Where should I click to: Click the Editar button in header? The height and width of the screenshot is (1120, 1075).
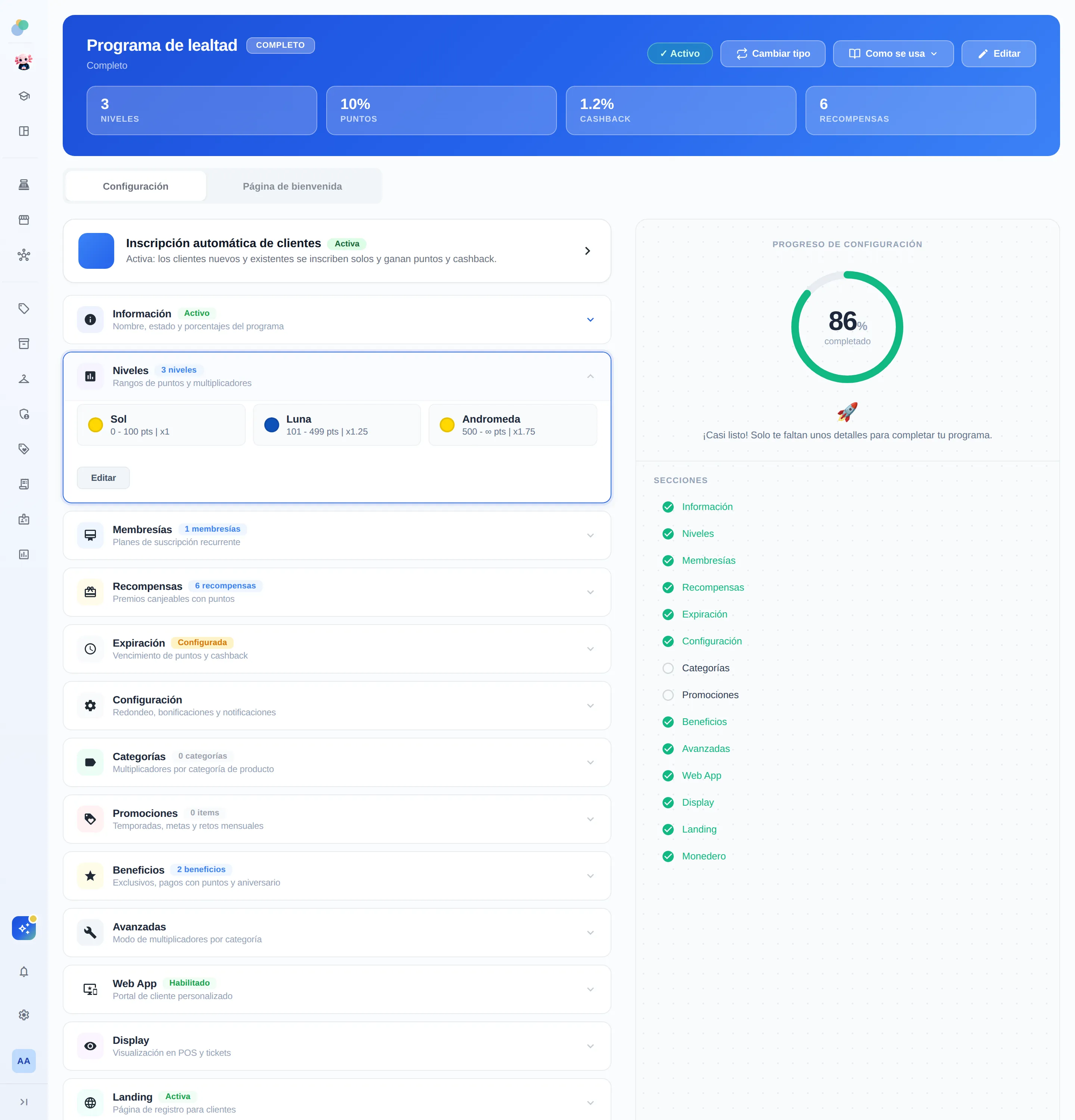pyautogui.click(x=998, y=54)
